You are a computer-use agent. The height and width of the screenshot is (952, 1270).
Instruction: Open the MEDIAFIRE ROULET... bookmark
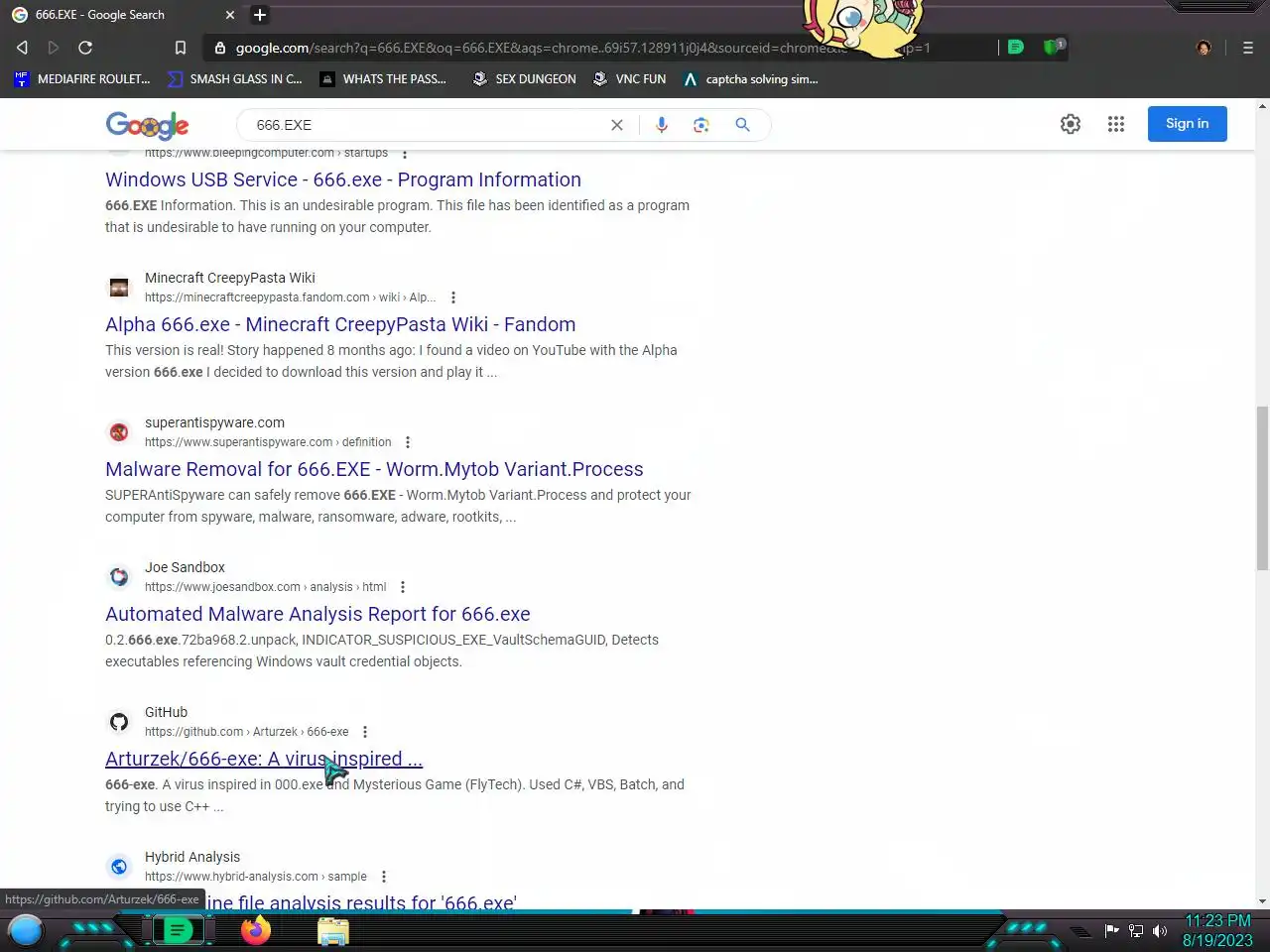[82, 79]
